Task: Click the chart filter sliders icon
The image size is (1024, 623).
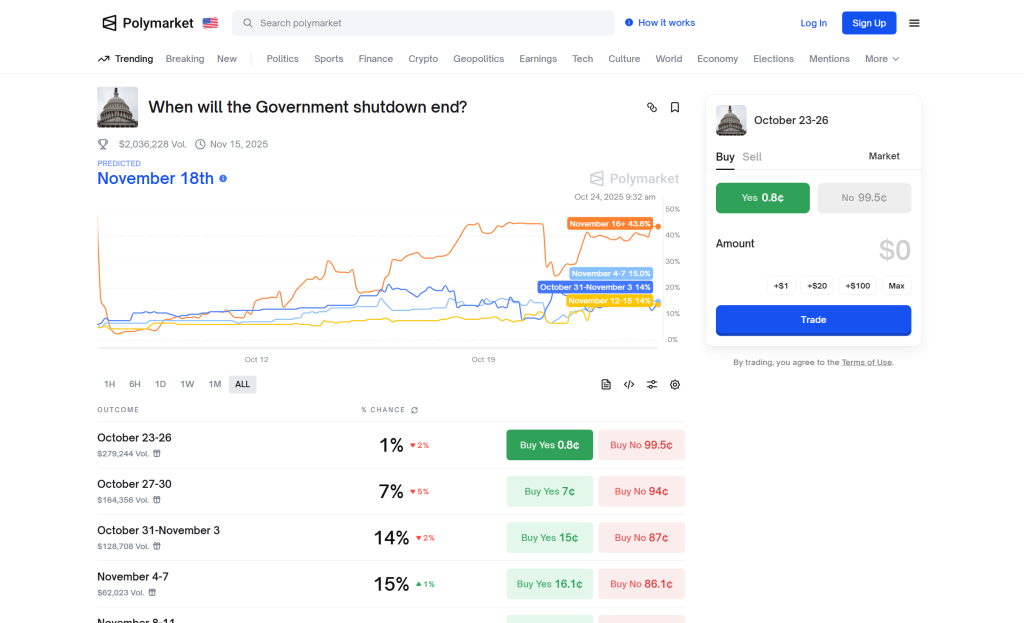Action: point(652,384)
